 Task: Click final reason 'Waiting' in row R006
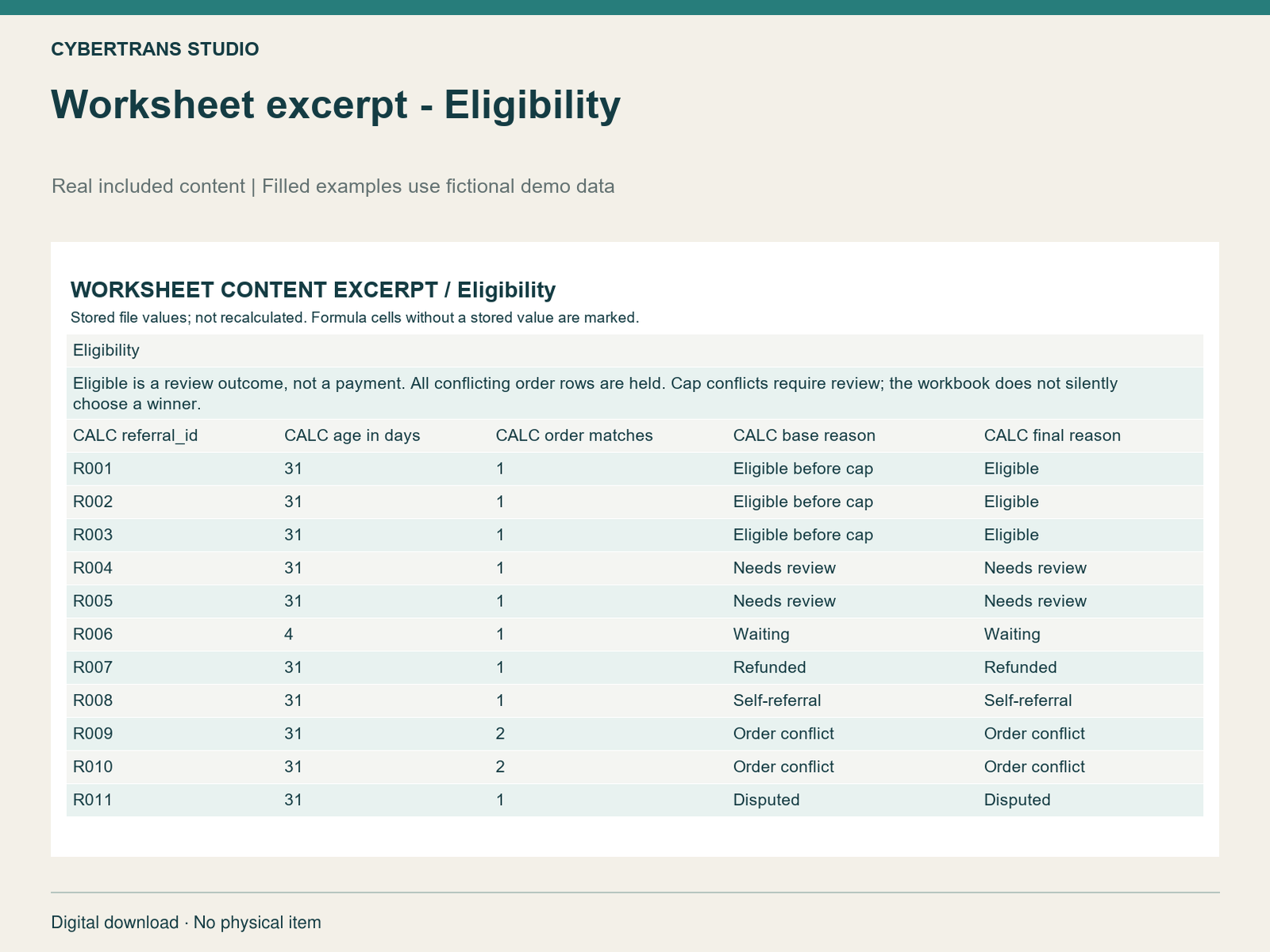pos(1012,635)
